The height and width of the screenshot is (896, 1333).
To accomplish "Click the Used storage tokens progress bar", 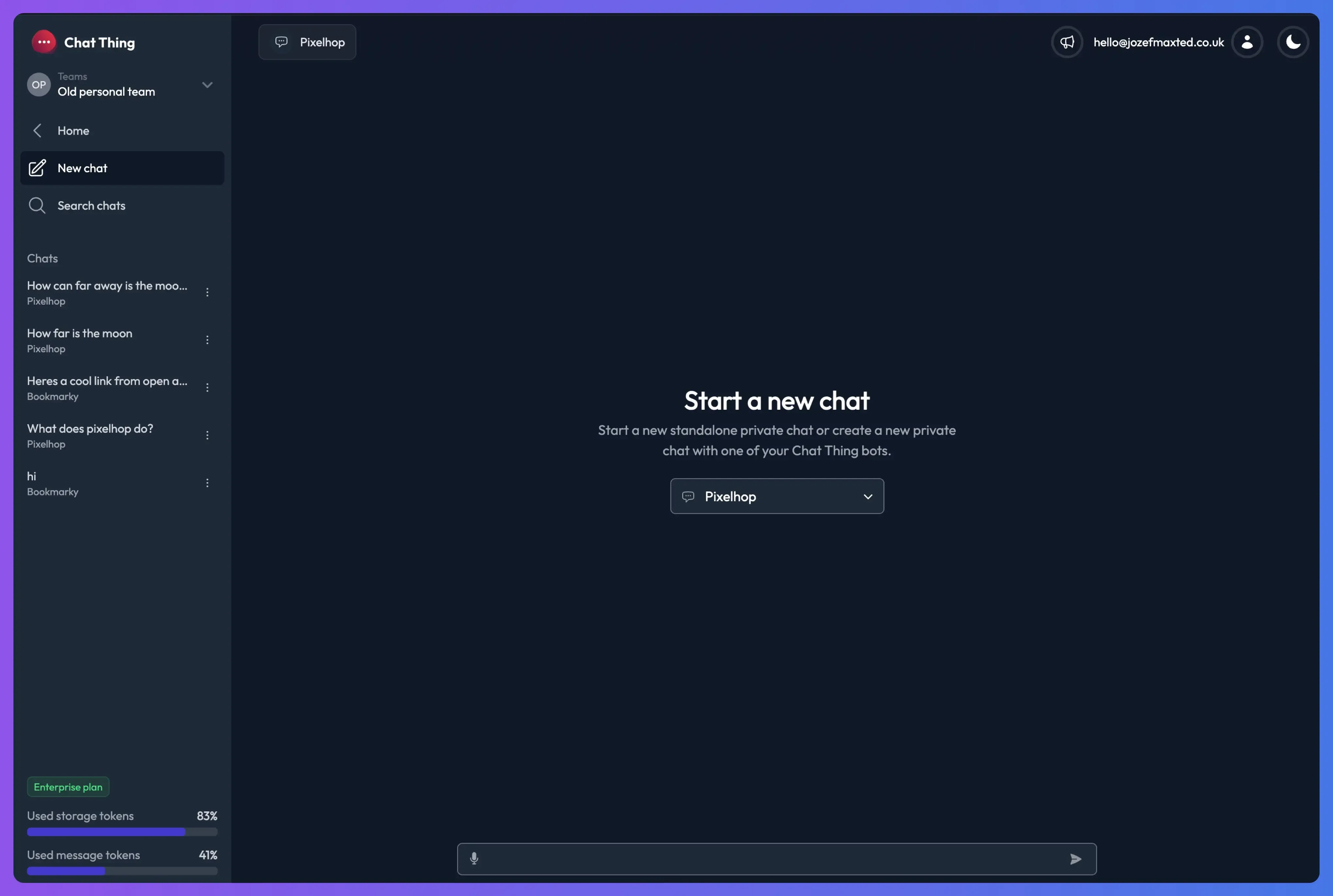I will [122, 832].
